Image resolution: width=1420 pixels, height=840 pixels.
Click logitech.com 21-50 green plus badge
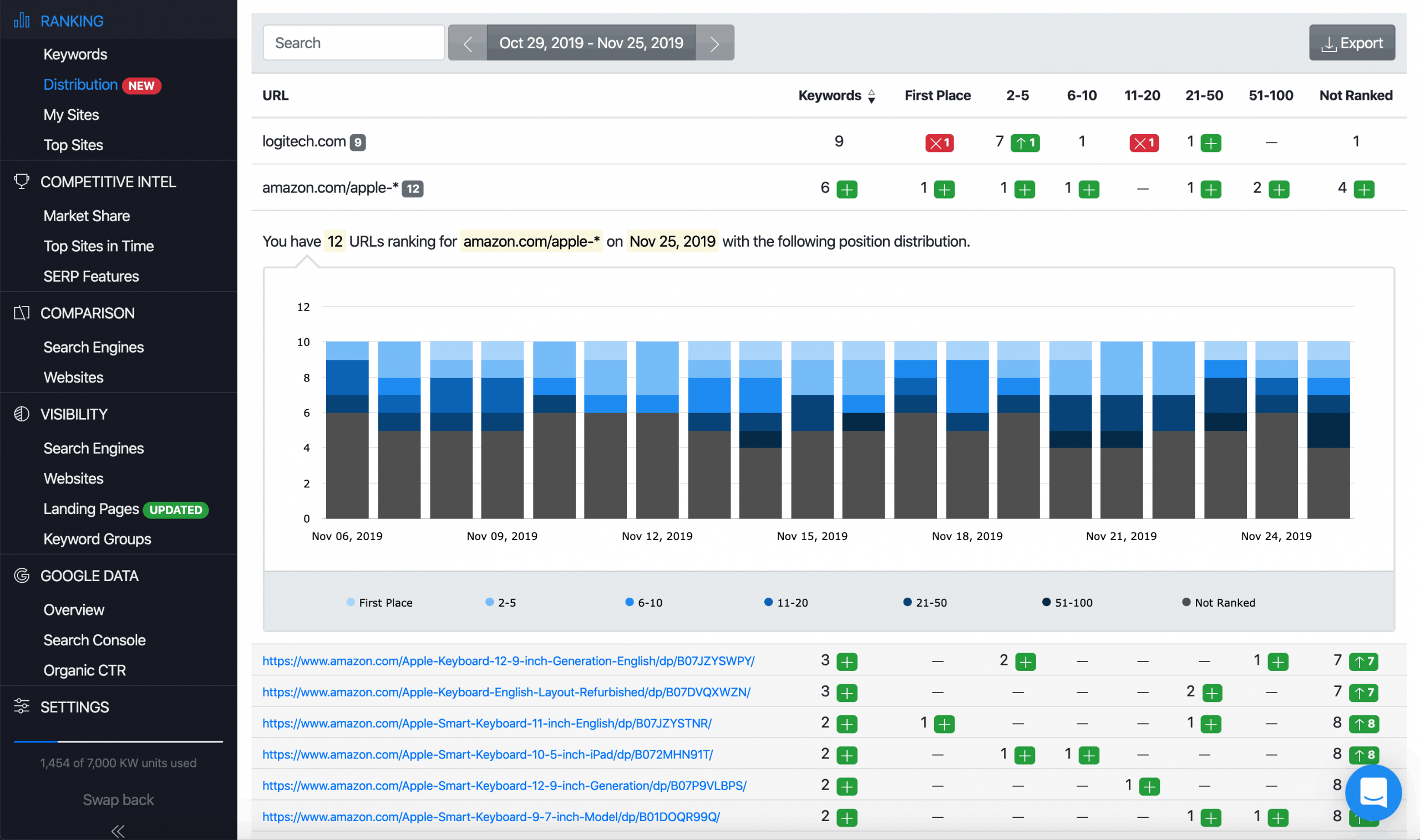click(1210, 143)
